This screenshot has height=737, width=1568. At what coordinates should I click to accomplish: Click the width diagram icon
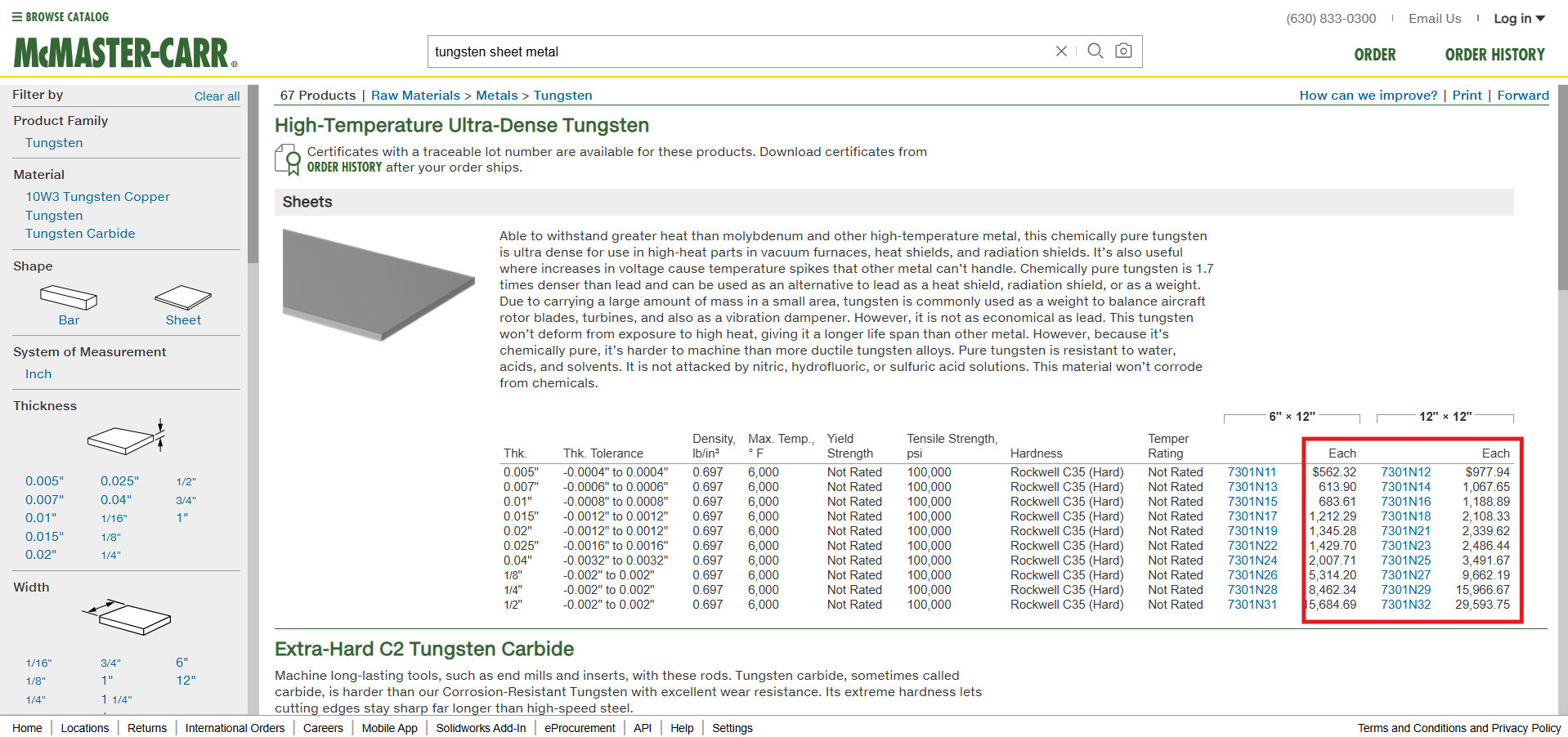(x=127, y=618)
